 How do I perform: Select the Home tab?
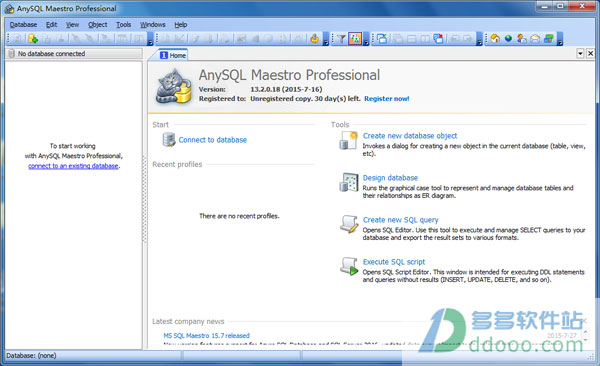pos(173,55)
